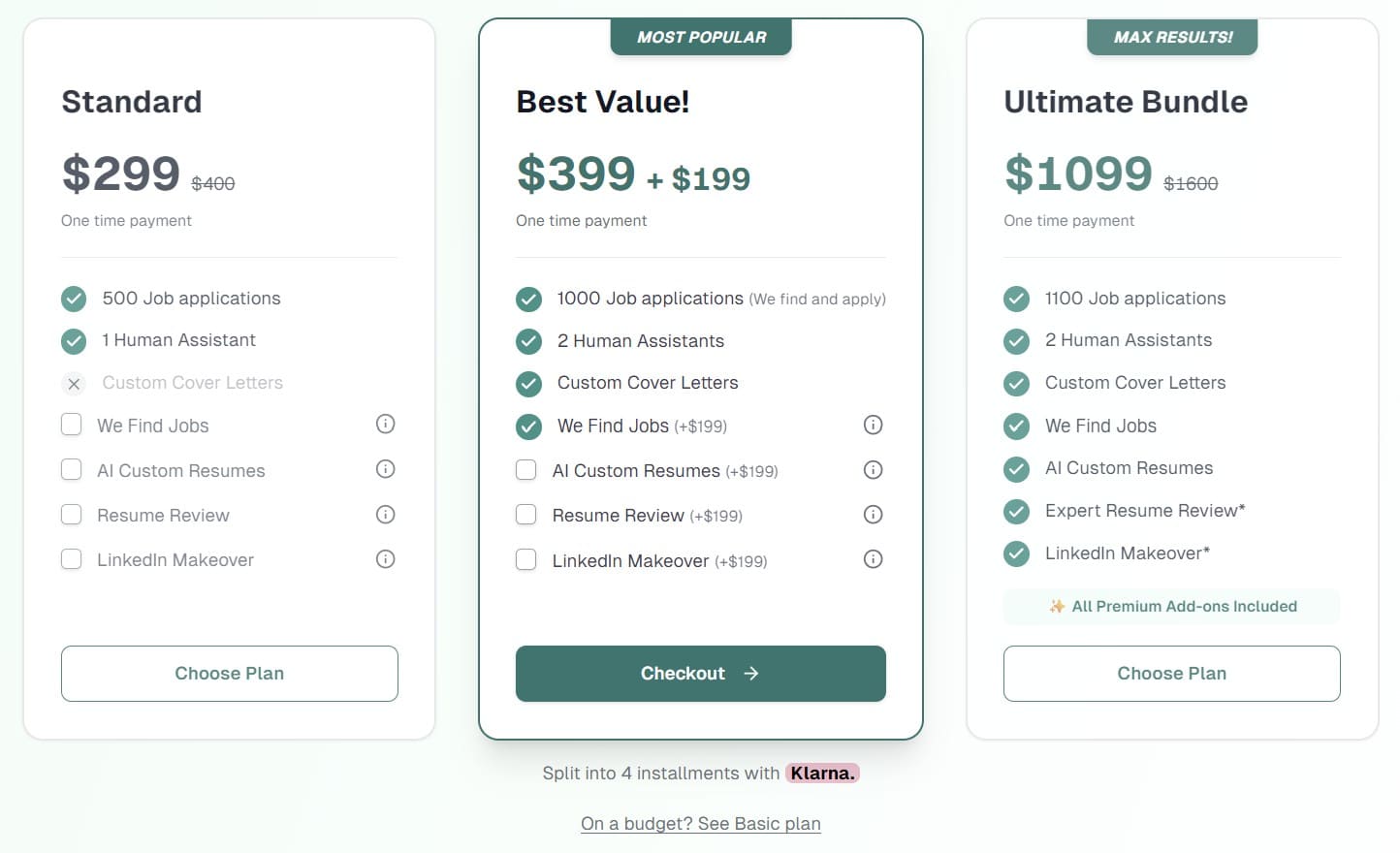The height and width of the screenshot is (853, 1400).
Task: Click info icon beside Best Value LinkedIn Makeover
Action: [x=873, y=559]
